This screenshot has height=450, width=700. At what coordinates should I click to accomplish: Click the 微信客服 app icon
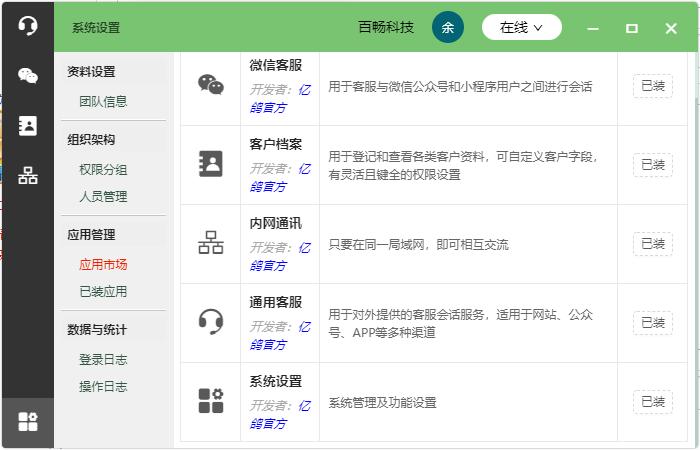pyautogui.click(x=211, y=85)
